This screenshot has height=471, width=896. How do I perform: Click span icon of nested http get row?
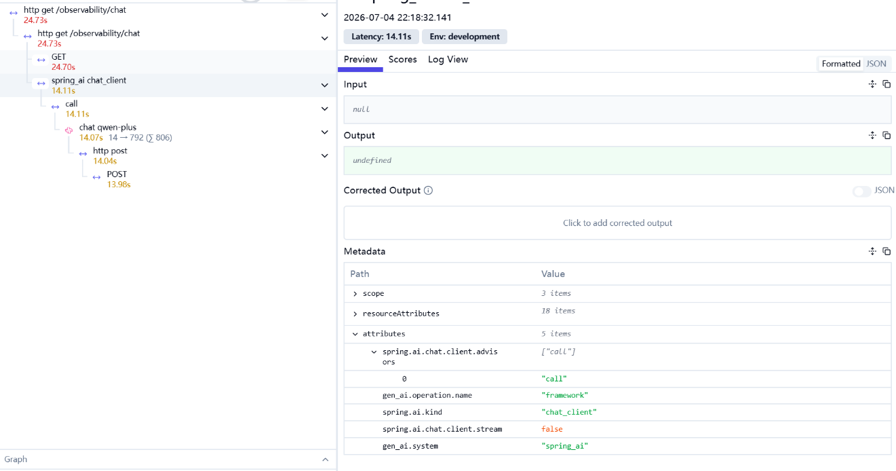[x=27, y=36]
